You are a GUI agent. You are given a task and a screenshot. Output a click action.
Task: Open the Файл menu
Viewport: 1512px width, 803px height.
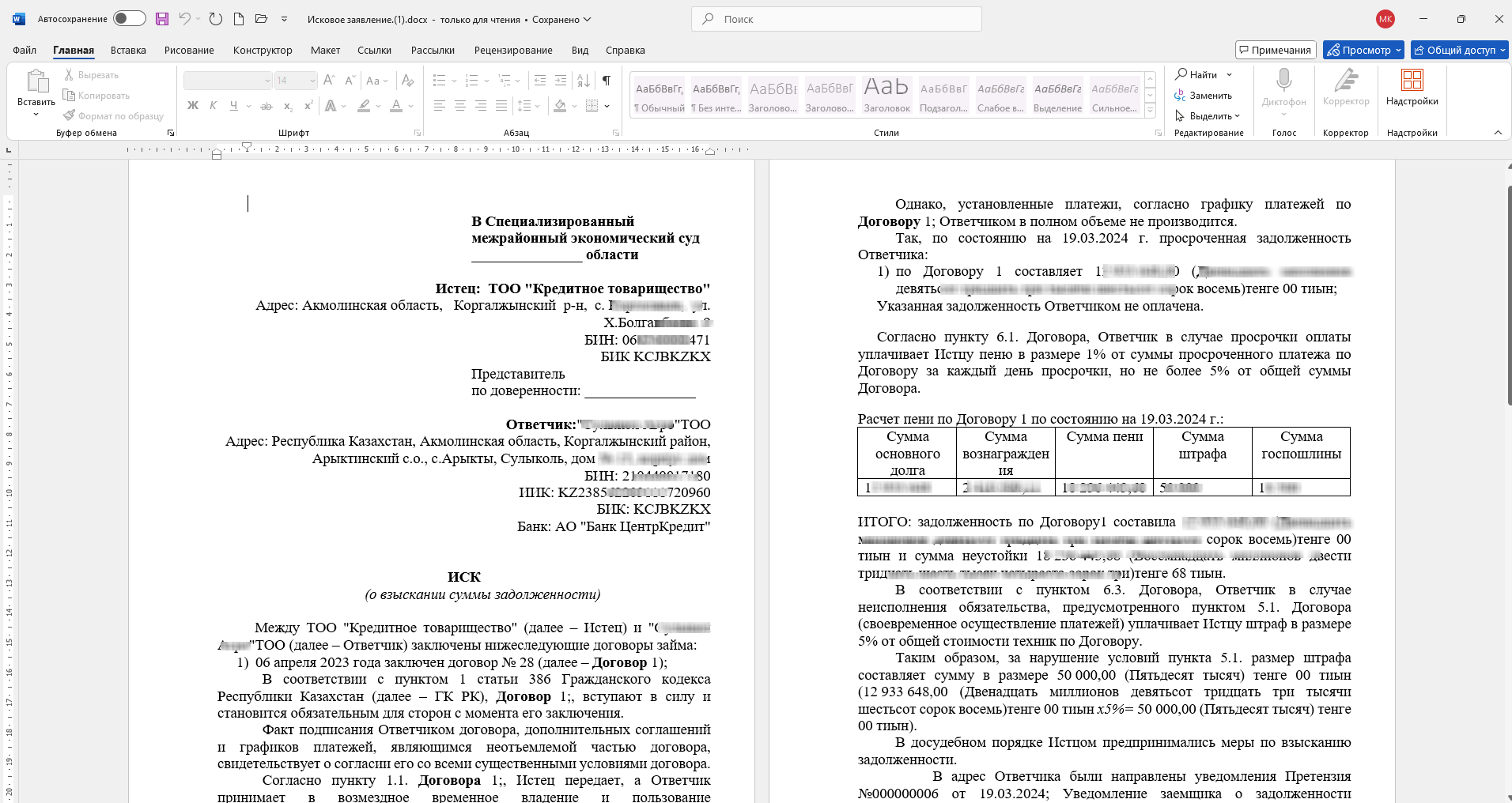point(25,50)
